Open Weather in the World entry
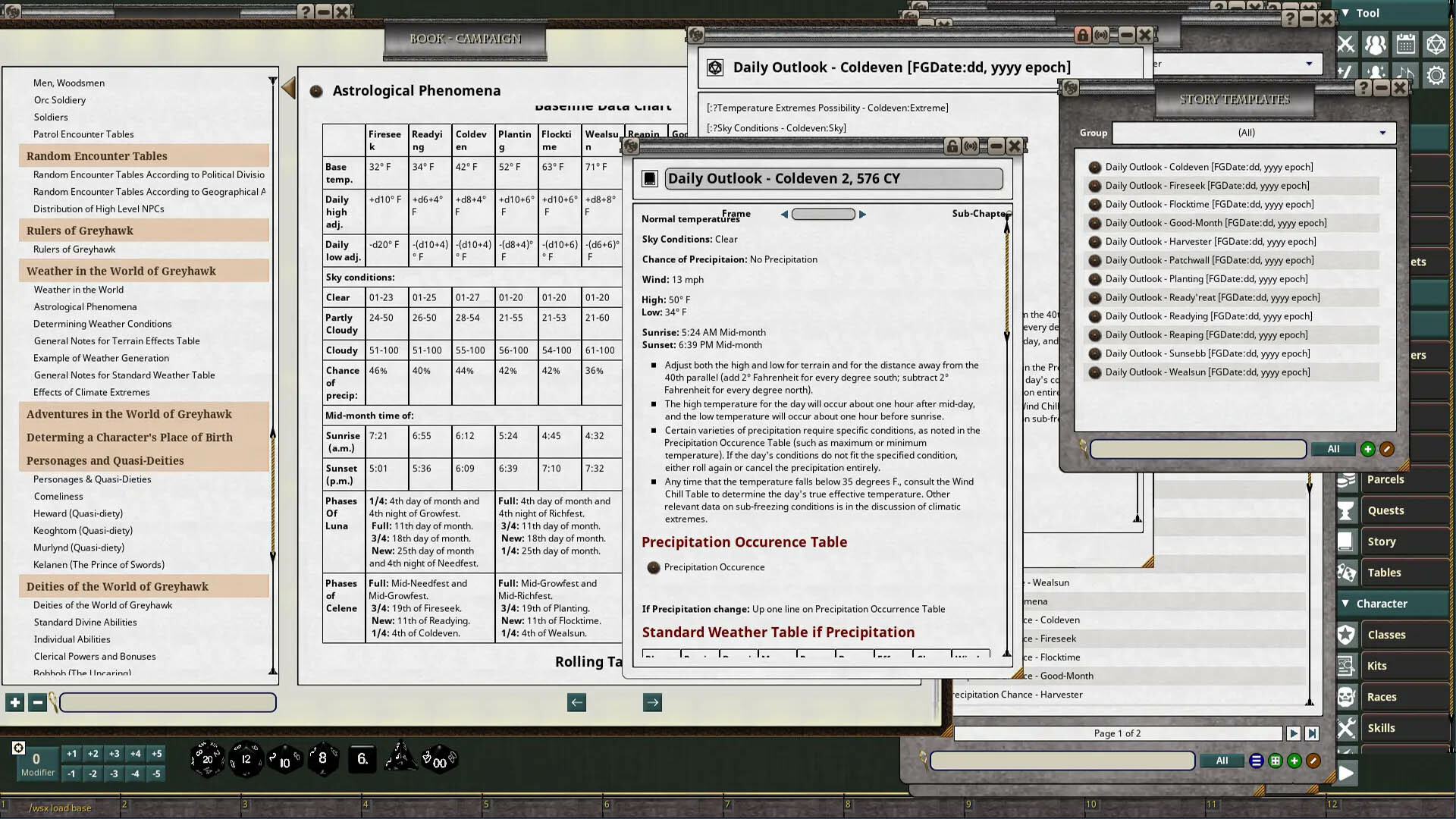Screen dimensions: 1456x819 (x=78, y=289)
